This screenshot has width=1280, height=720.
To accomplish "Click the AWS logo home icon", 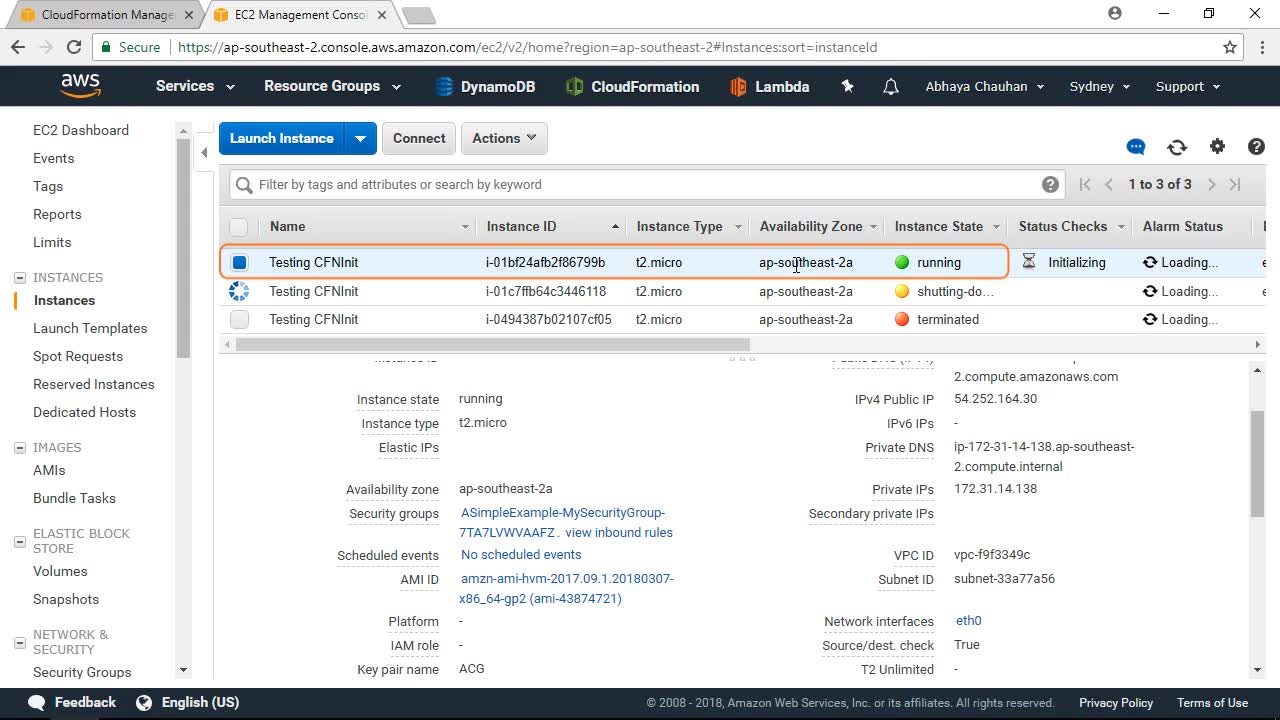I will click(x=80, y=86).
